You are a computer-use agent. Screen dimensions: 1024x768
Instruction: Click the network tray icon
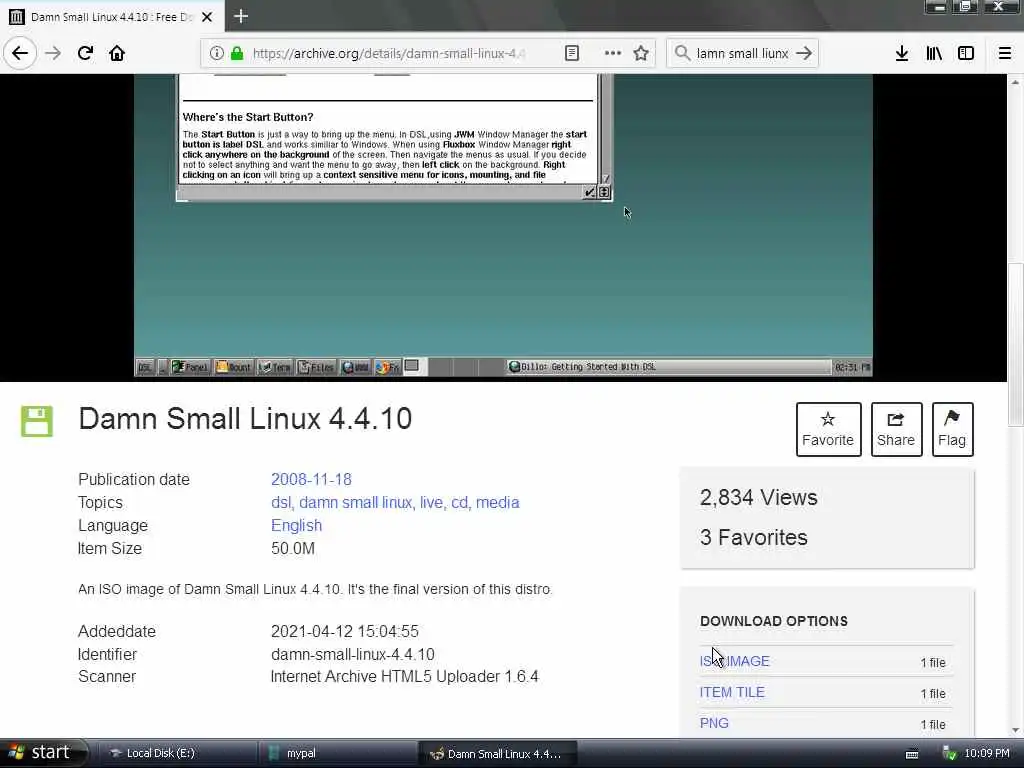[x=950, y=754]
